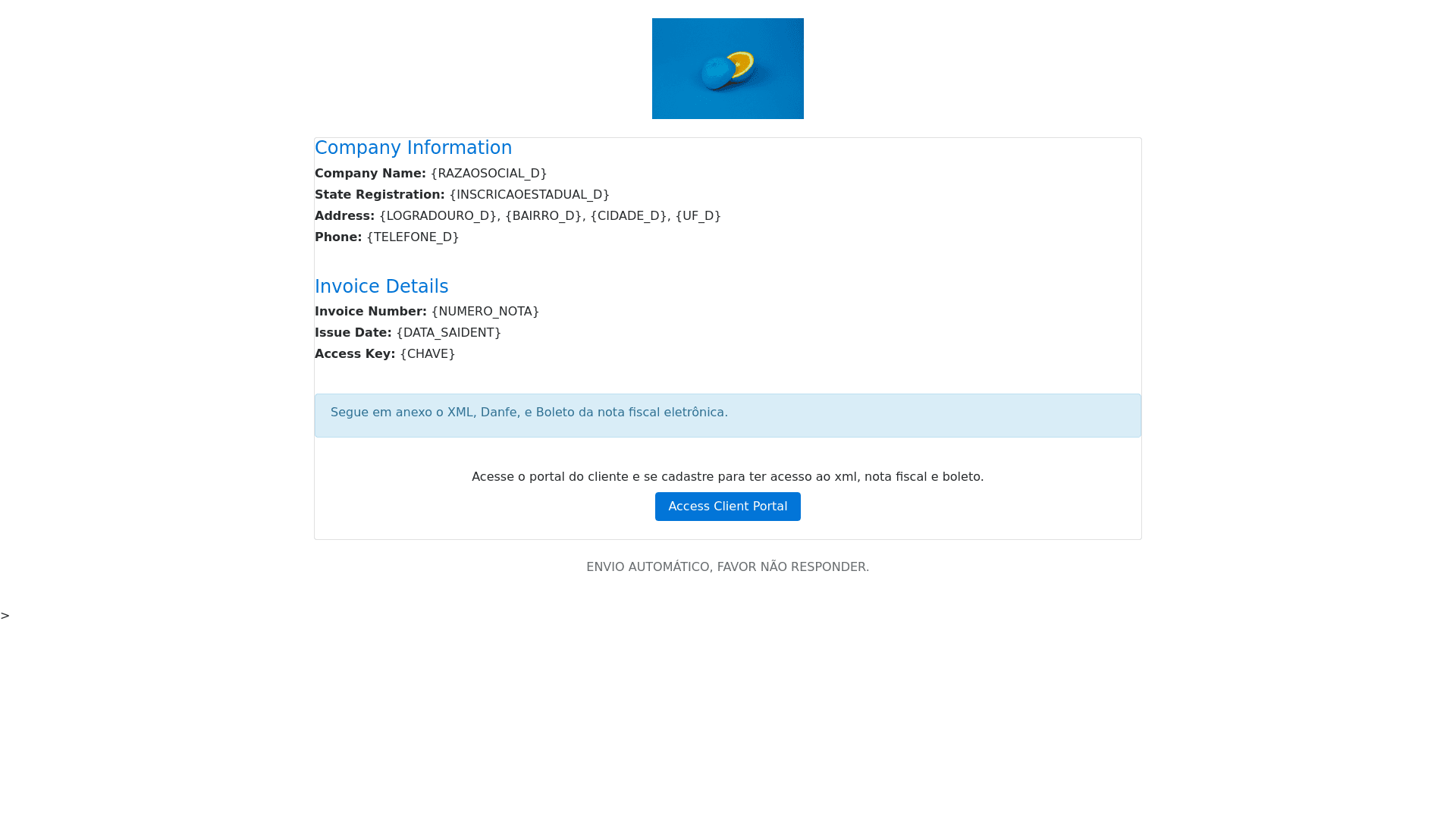Screen dimensions: 1456x819
Task: Click the {TELEFONE_D} phone placeholder
Action: [x=413, y=237]
